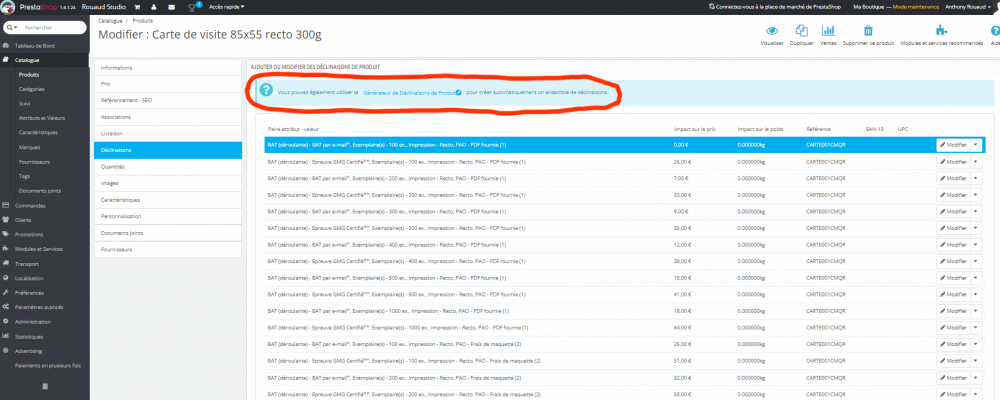Image resolution: width=1000 pixels, height=400 pixels.
Task: Click the Visualiser eye icon
Action: (x=772, y=31)
